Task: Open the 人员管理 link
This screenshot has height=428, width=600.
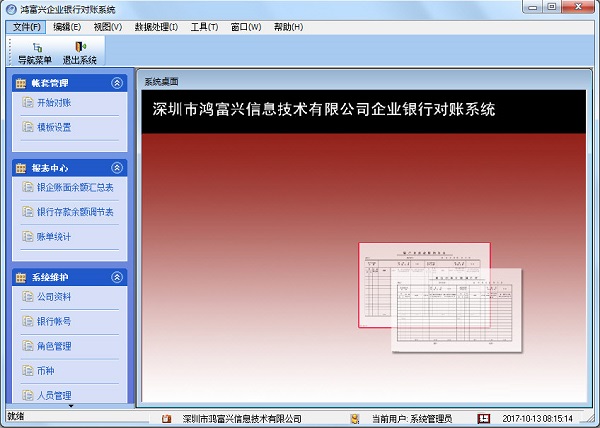Action: click(x=54, y=395)
